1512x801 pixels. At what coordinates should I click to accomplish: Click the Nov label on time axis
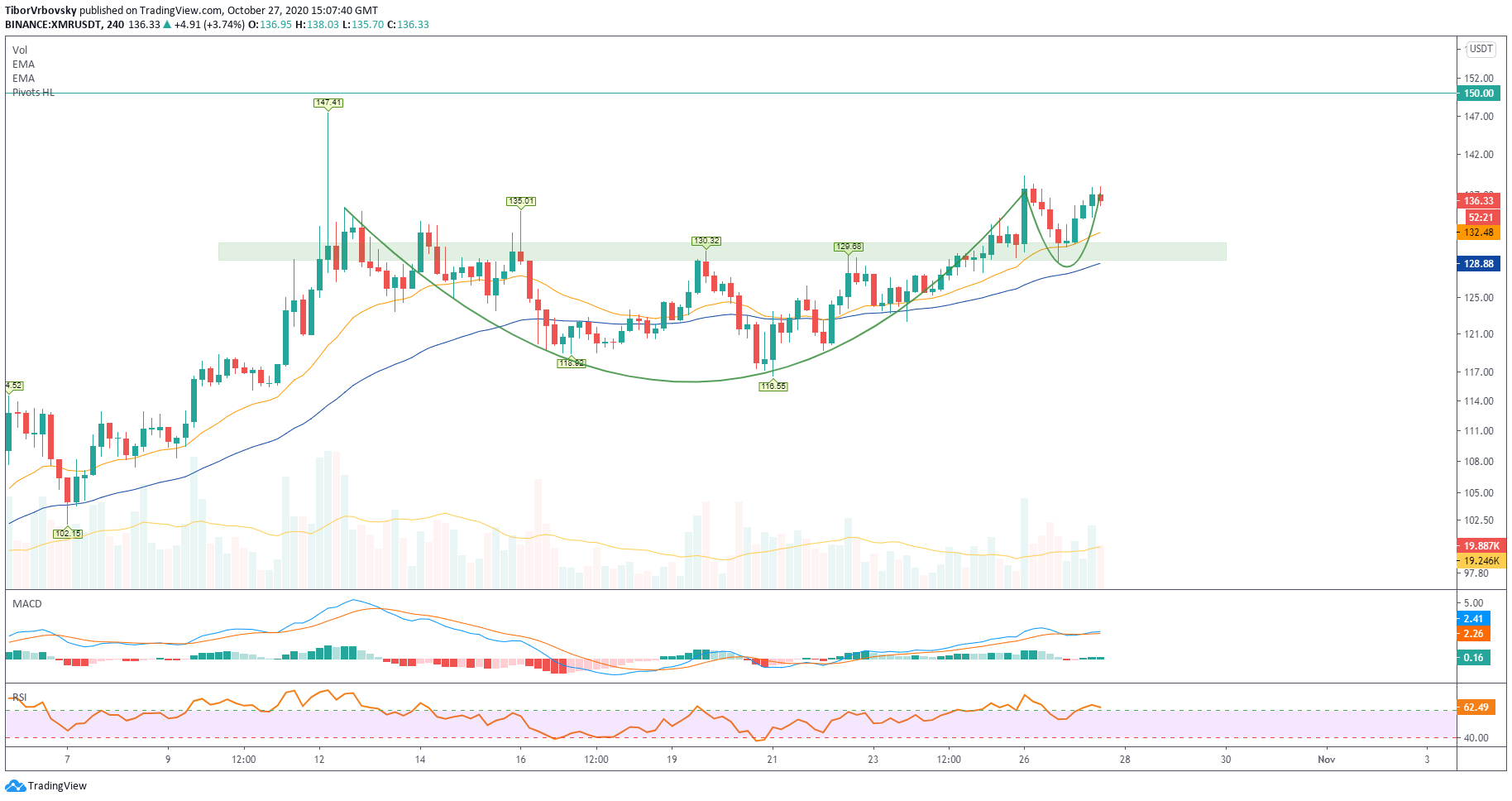click(x=1326, y=760)
